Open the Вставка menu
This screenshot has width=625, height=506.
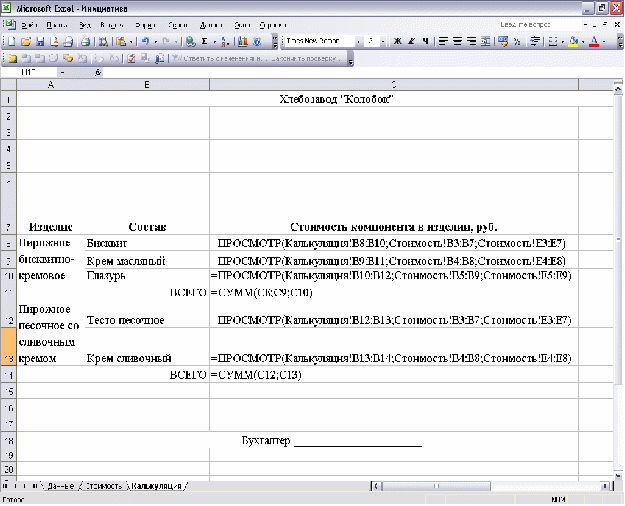(112, 25)
